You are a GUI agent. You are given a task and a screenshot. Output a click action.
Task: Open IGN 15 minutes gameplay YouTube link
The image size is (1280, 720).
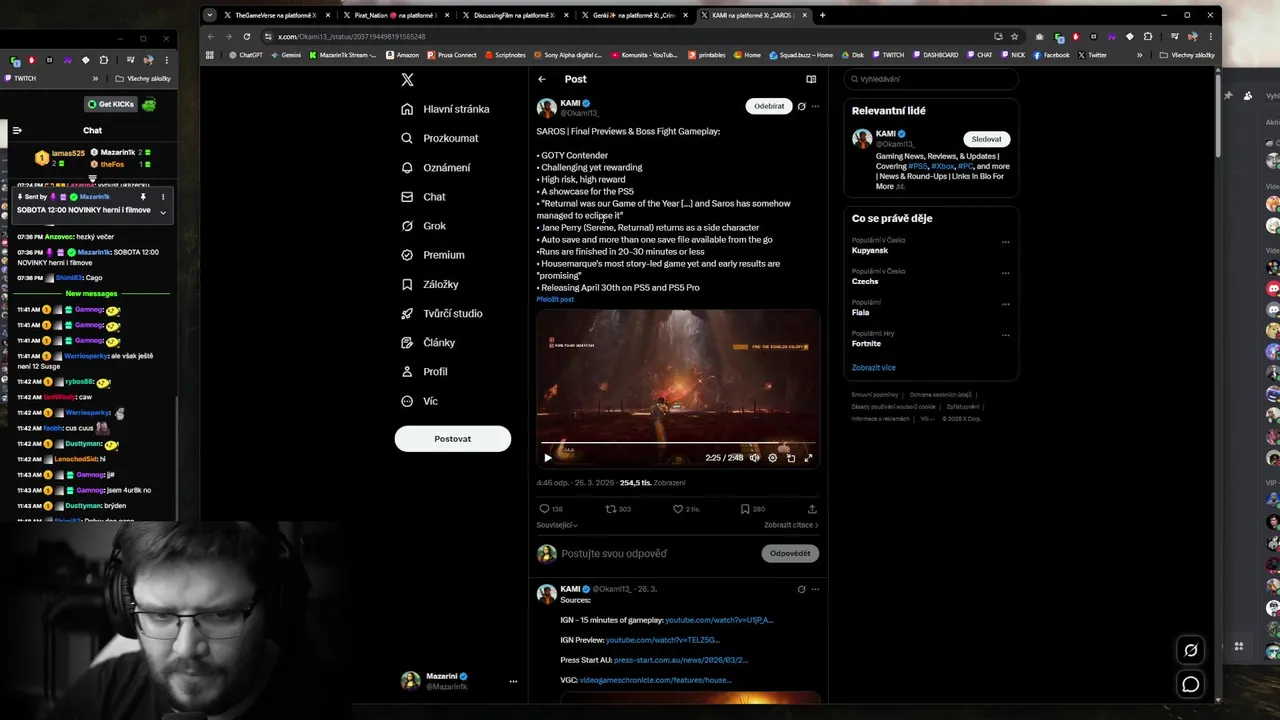(x=719, y=620)
